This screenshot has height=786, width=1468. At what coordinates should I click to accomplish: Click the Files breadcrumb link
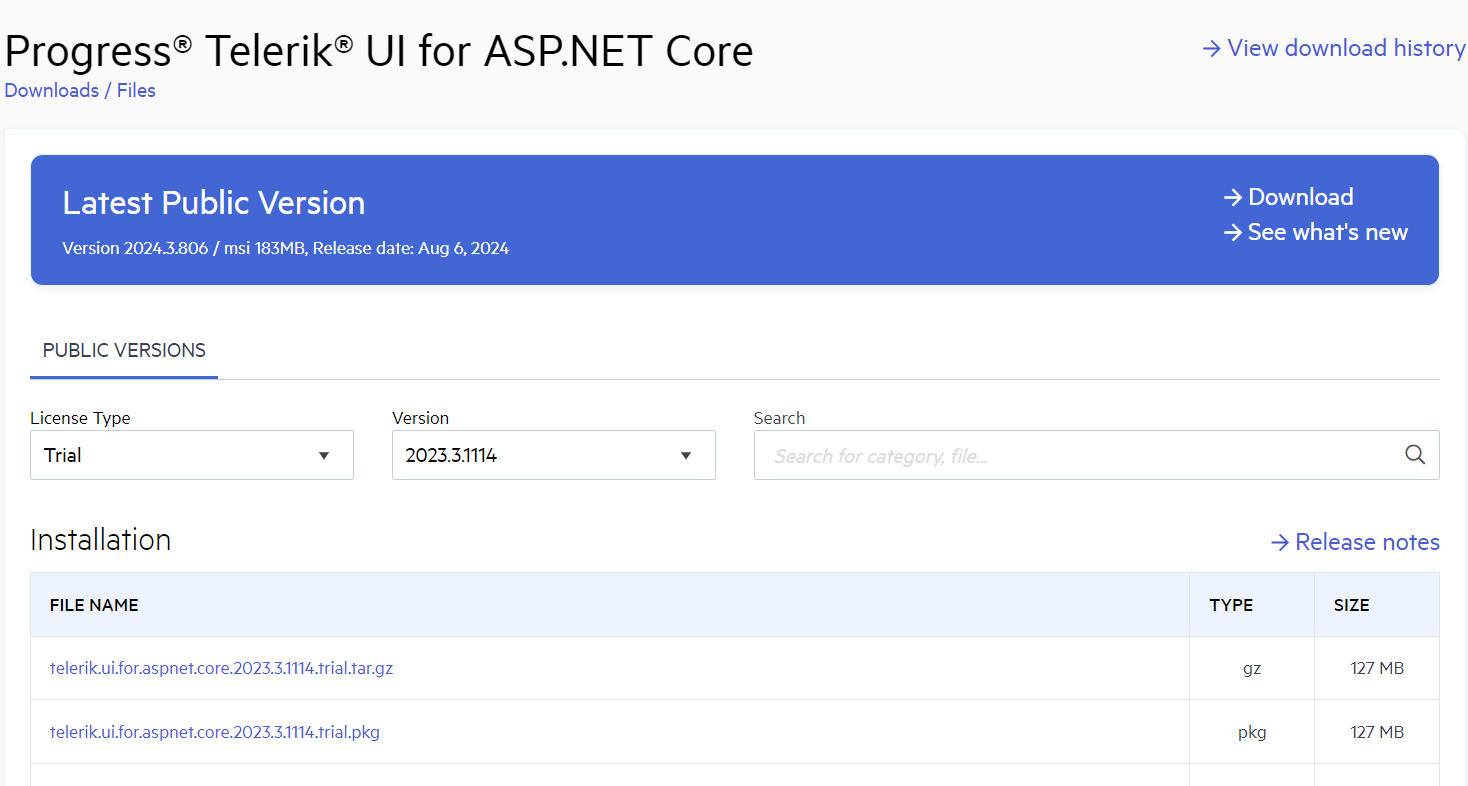click(136, 91)
